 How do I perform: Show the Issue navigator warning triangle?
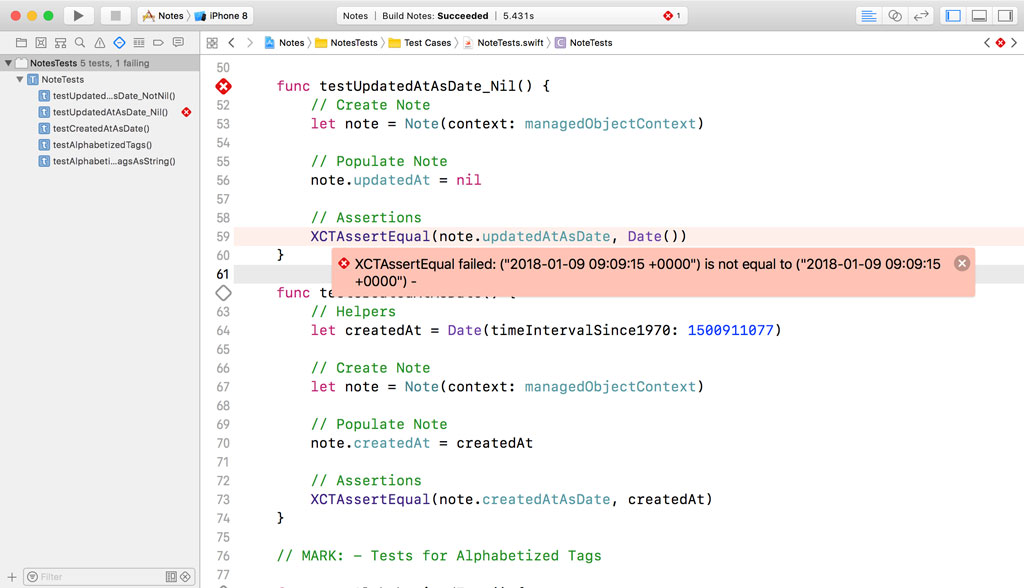[x=99, y=42]
